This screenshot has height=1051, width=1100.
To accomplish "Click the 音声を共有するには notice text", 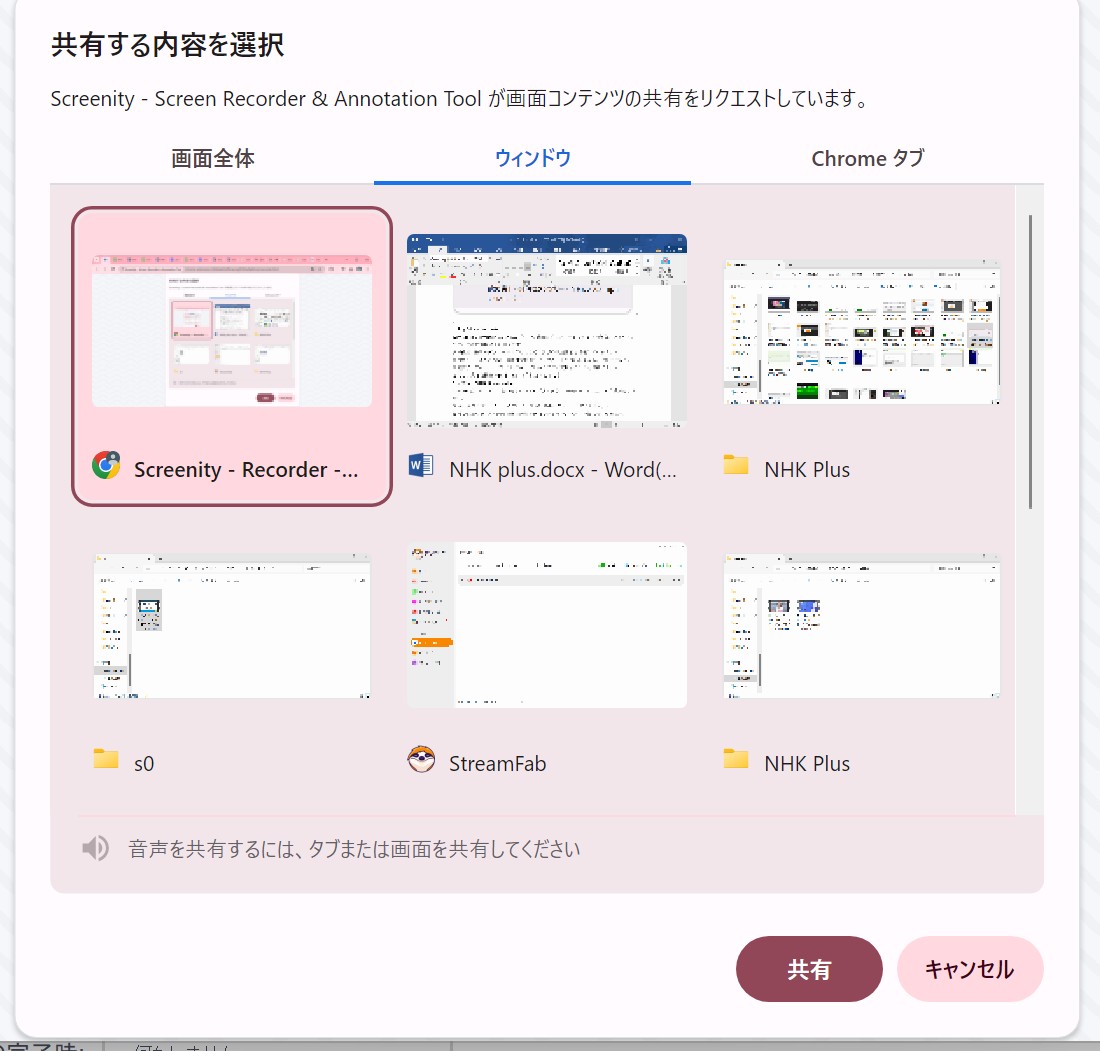I will point(354,849).
